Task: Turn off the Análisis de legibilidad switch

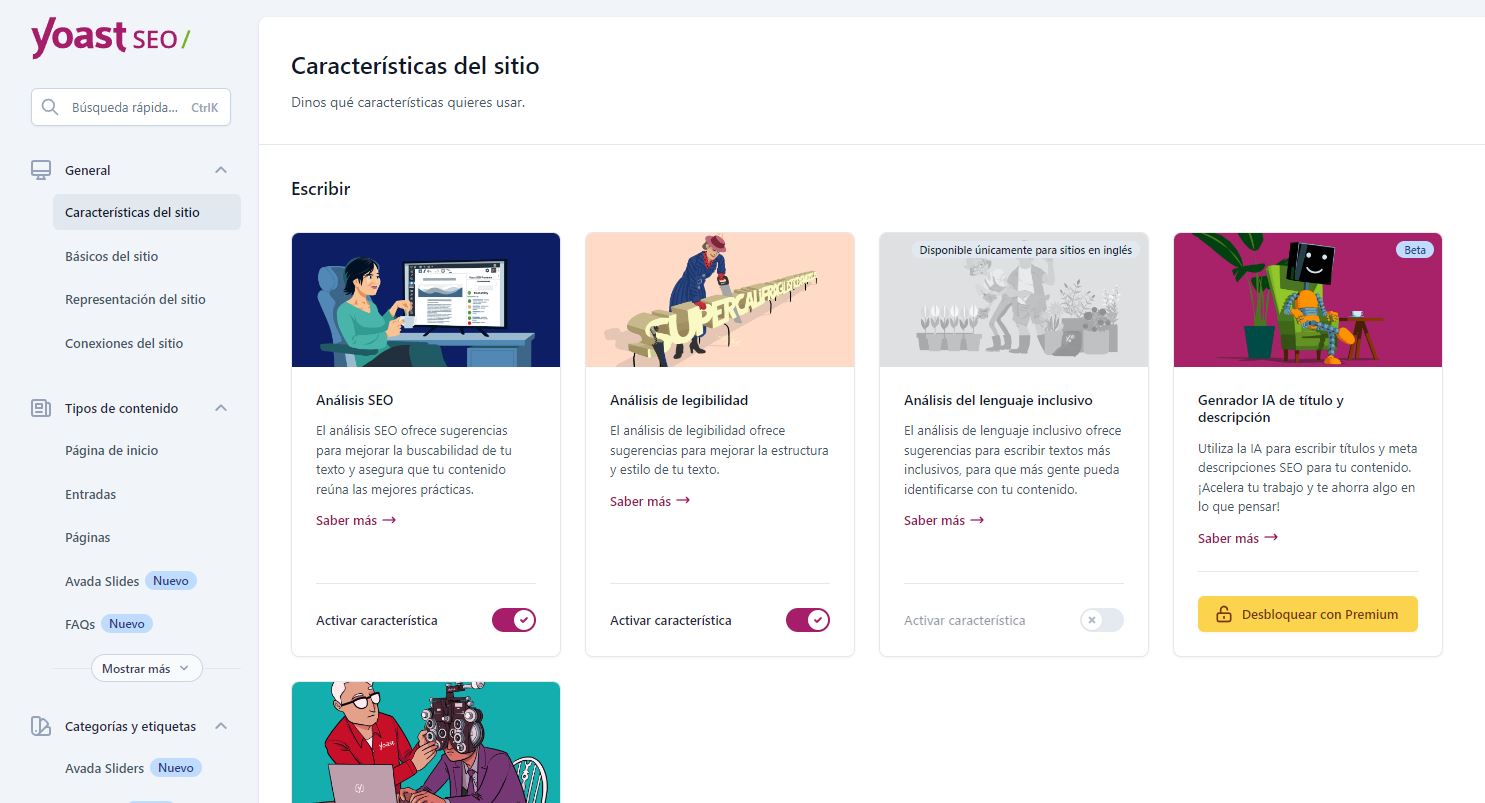Action: (x=807, y=620)
